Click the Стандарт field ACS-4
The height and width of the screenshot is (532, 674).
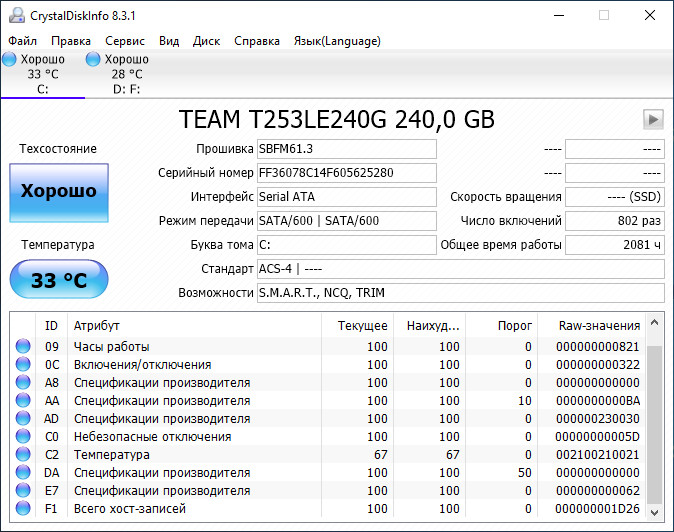(x=461, y=269)
